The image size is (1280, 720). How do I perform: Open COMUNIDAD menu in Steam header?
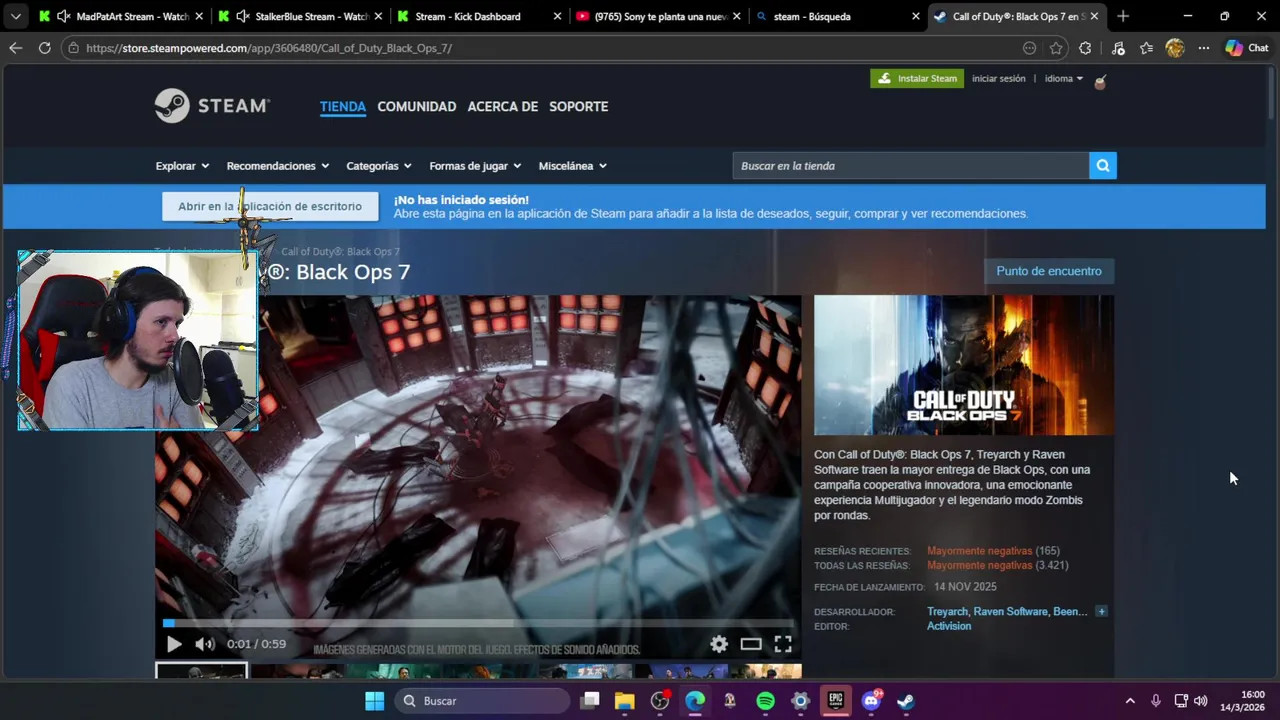(x=417, y=107)
